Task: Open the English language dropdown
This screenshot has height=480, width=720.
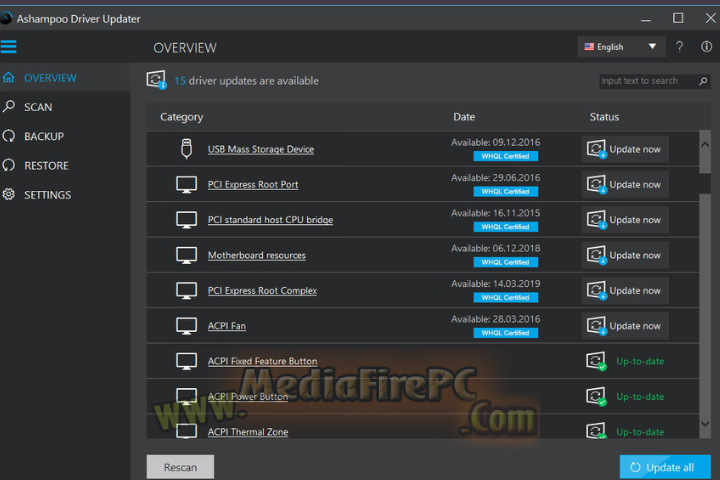Action: point(621,46)
